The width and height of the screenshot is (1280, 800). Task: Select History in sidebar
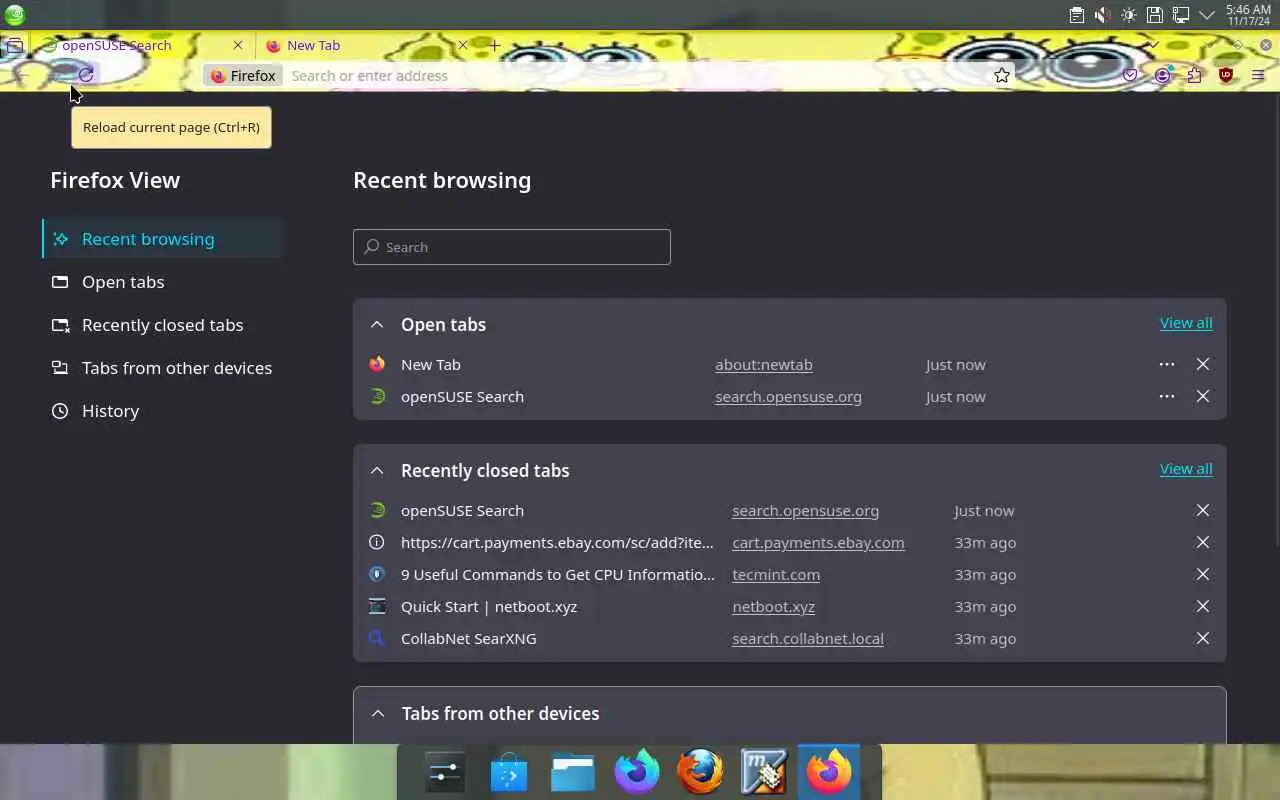[165, 411]
